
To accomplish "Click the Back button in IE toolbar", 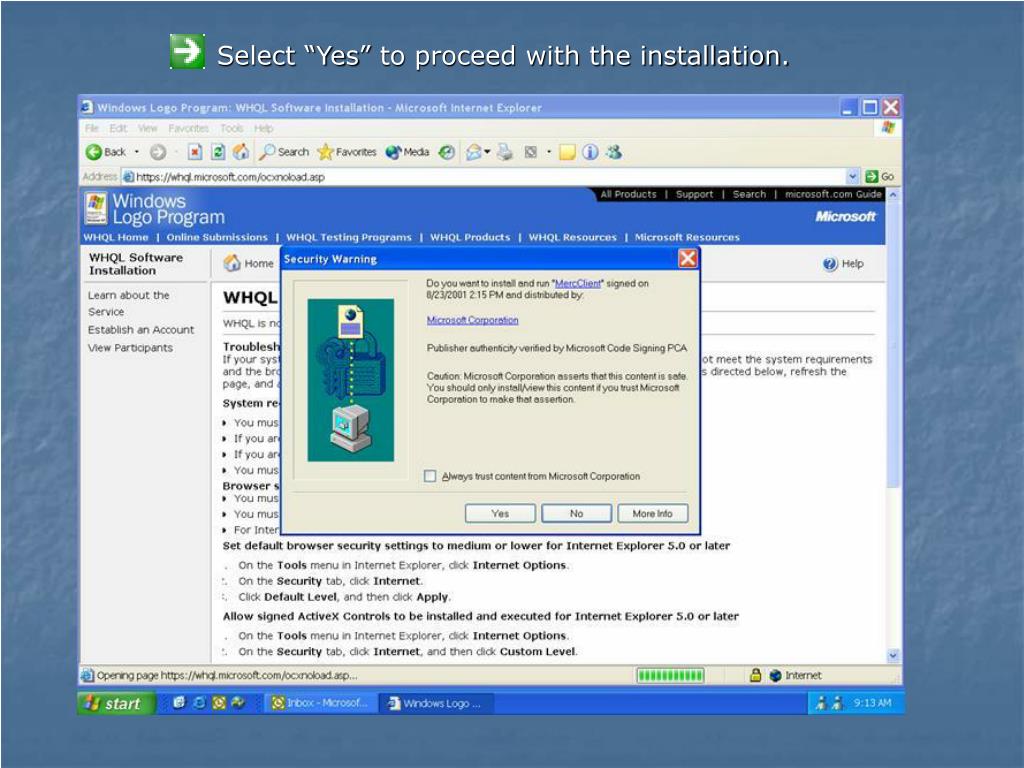I will [x=105, y=152].
